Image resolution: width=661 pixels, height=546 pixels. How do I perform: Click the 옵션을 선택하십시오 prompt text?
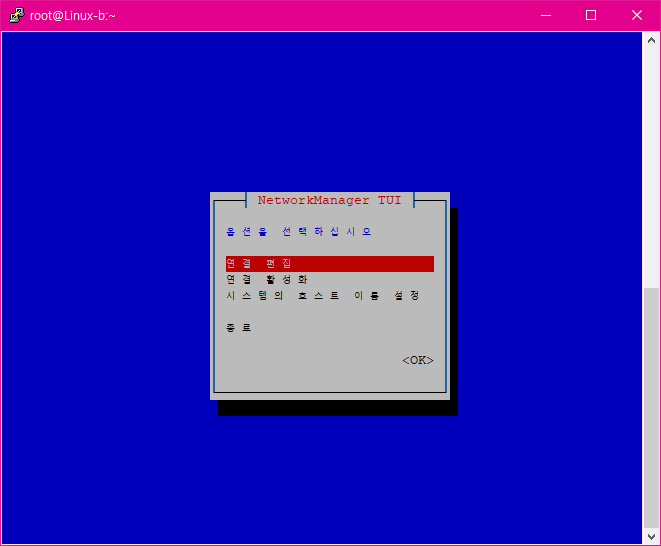click(298, 231)
